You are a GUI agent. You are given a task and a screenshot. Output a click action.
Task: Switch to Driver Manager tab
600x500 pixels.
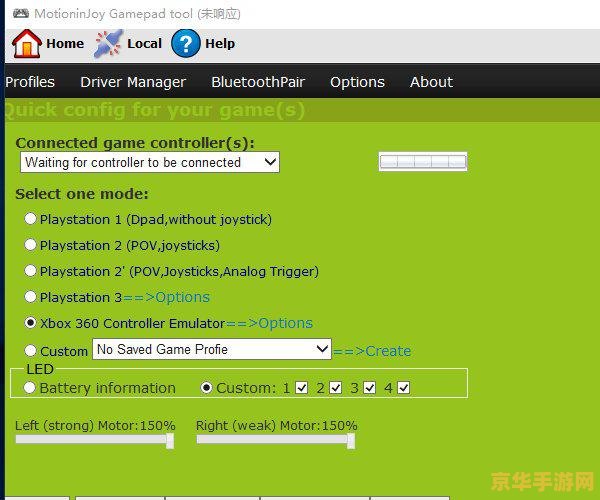(x=133, y=82)
